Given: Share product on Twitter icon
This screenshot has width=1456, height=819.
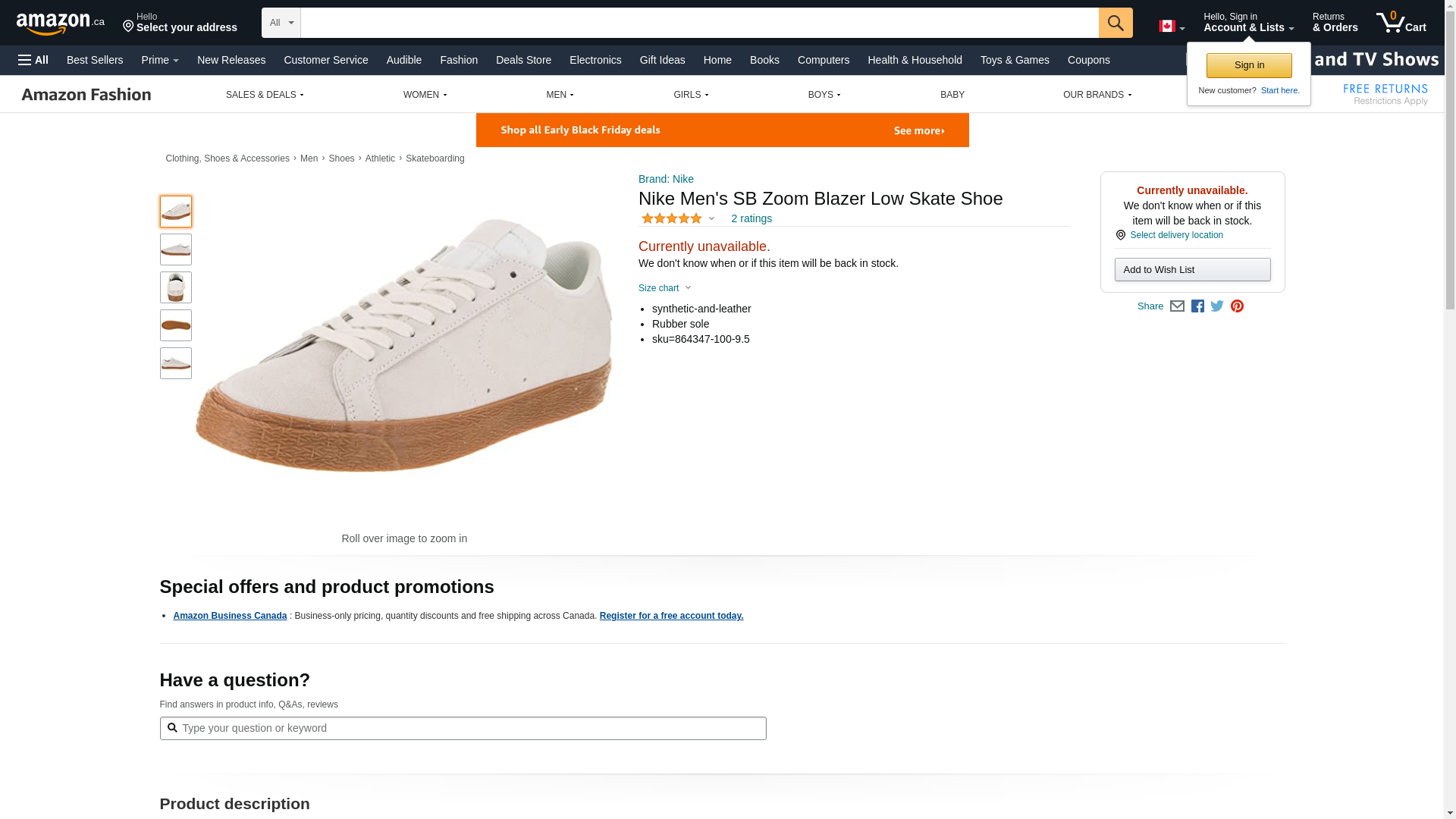Looking at the screenshot, I should pos(1217,306).
